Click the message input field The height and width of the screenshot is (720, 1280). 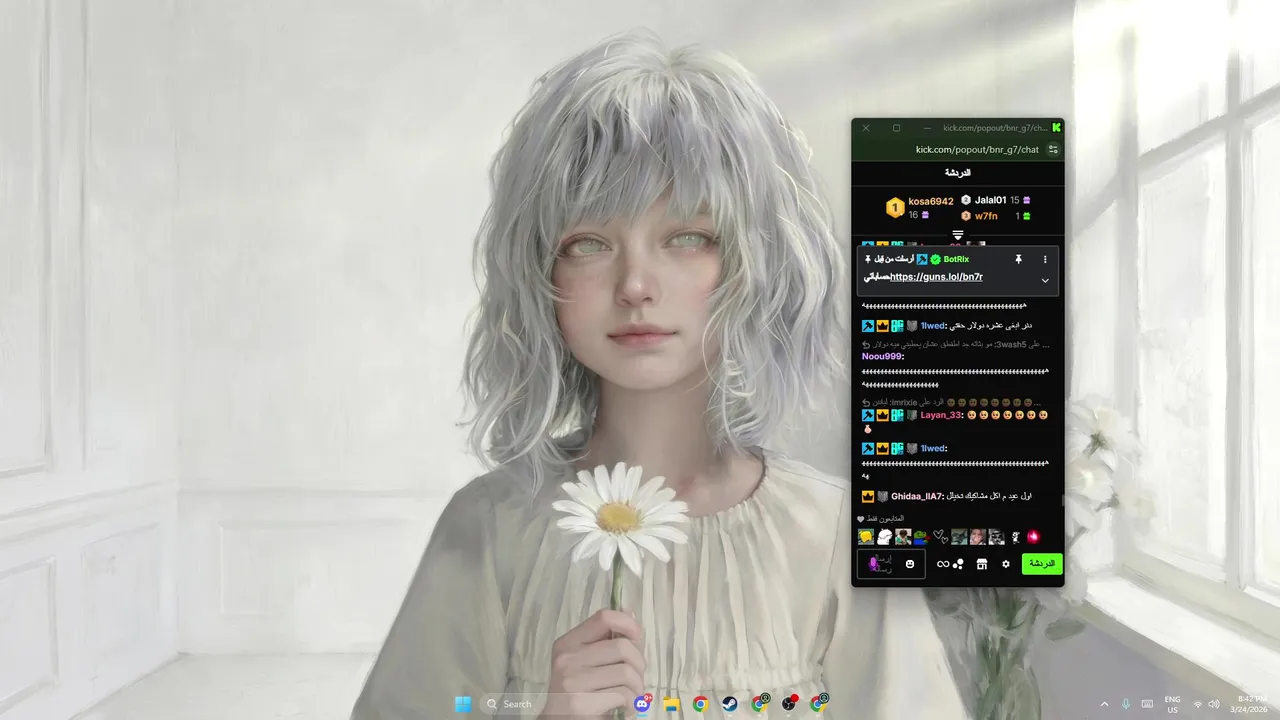point(891,564)
